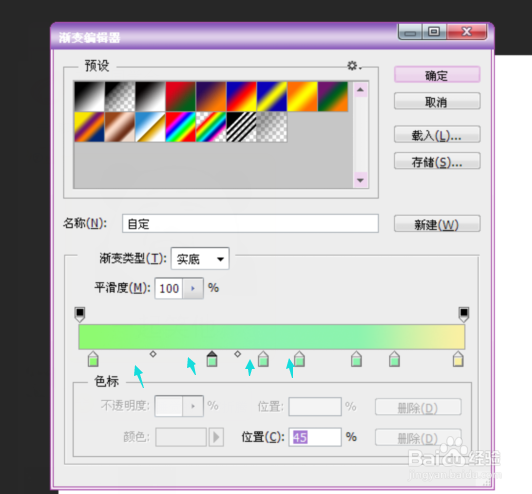Select the right opacity stop above gradient
Viewport: 532px width, 494px height.
coord(464,314)
